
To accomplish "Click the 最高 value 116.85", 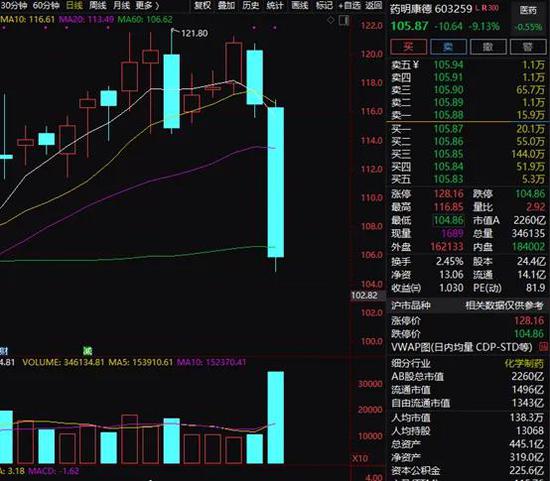I will [448, 207].
